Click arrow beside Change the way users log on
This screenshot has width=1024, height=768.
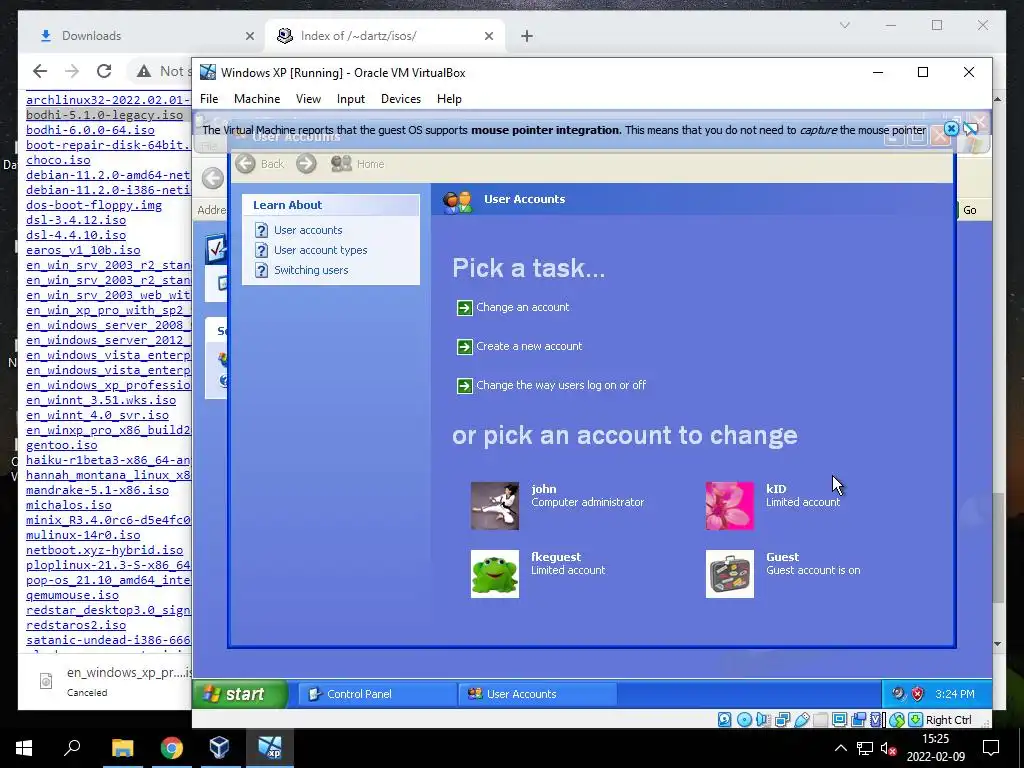point(464,386)
